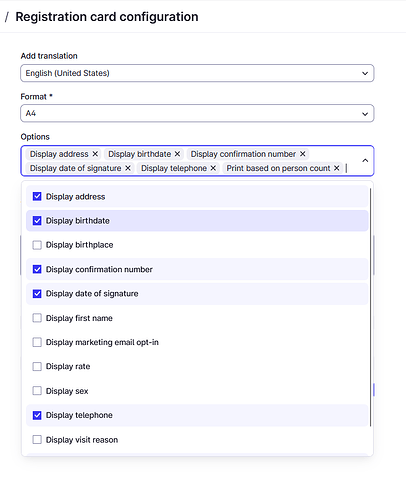The height and width of the screenshot is (500, 406).
Task: Remove the Display telephone tag
Action: 213,168
